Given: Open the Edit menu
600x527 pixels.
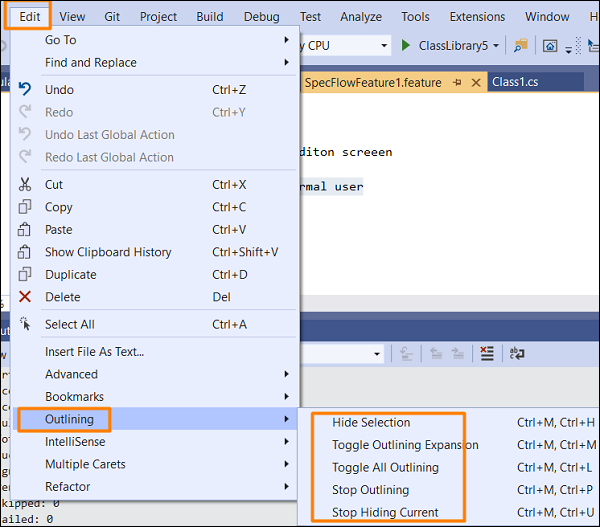Looking at the screenshot, I should coord(29,16).
